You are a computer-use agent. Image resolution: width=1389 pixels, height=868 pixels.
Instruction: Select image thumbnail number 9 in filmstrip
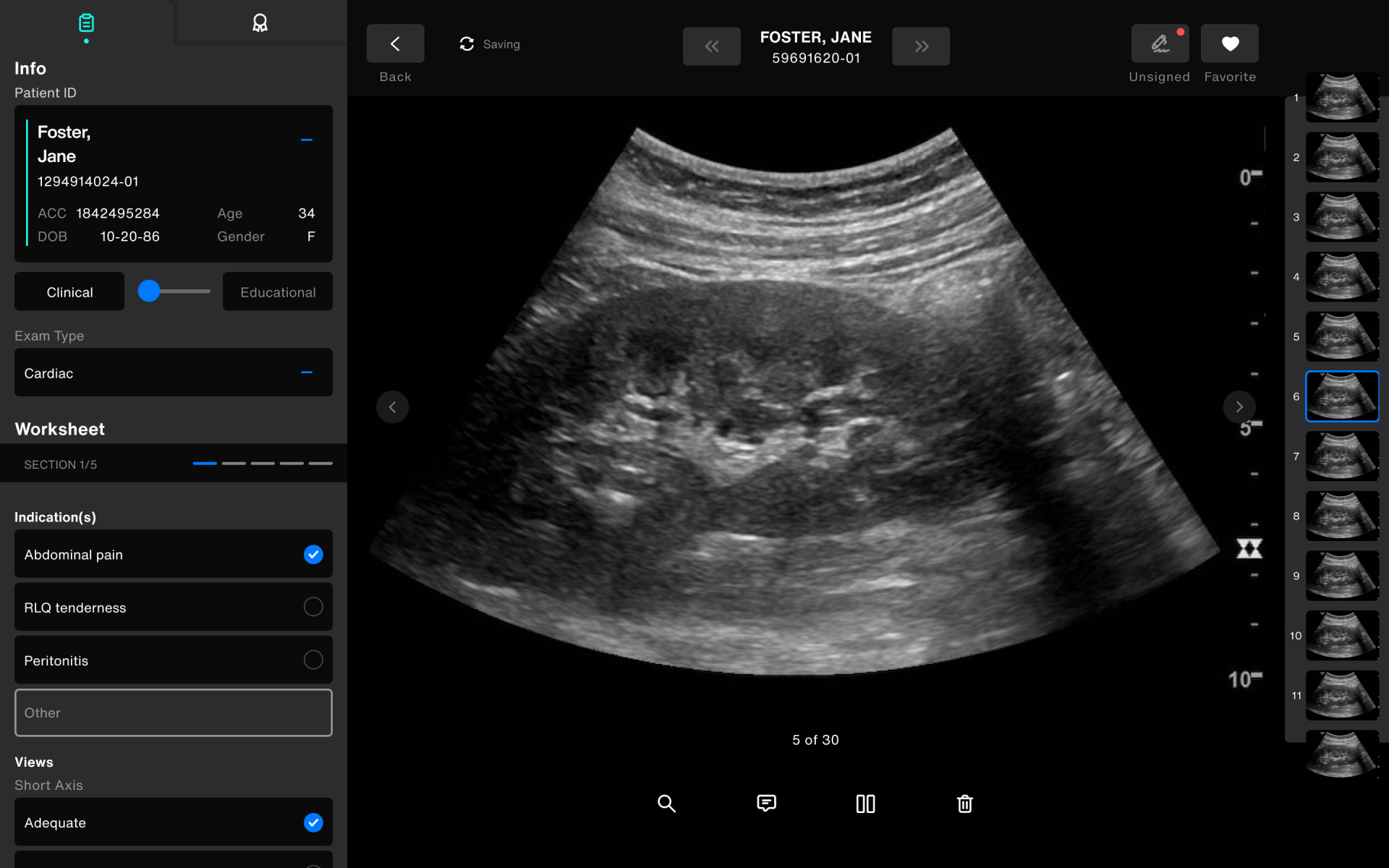pyautogui.click(x=1340, y=576)
